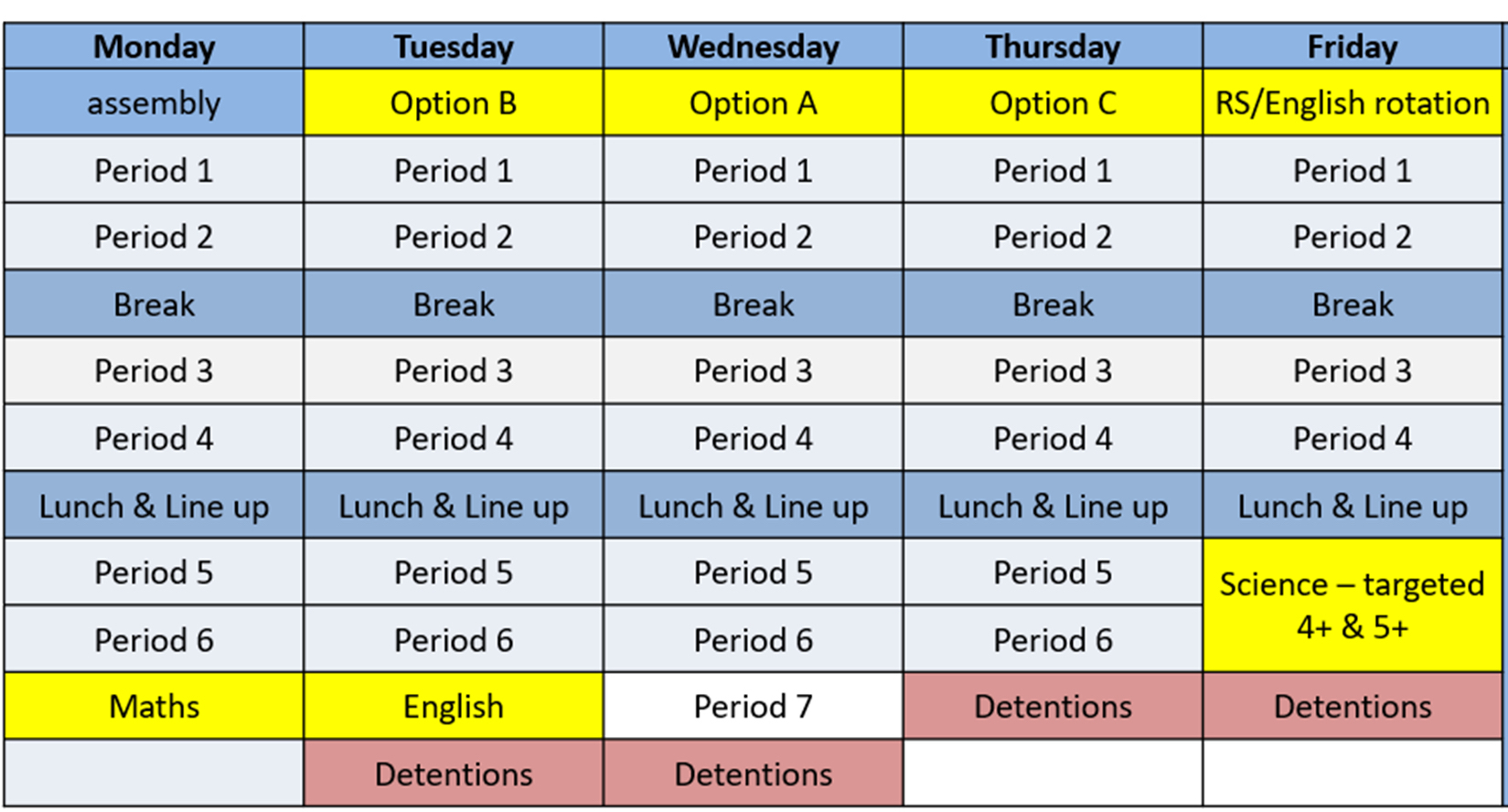Screen dimensions: 1508x812
Task: Select Tuesday's Detentions cell
Action: [x=454, y=774]
